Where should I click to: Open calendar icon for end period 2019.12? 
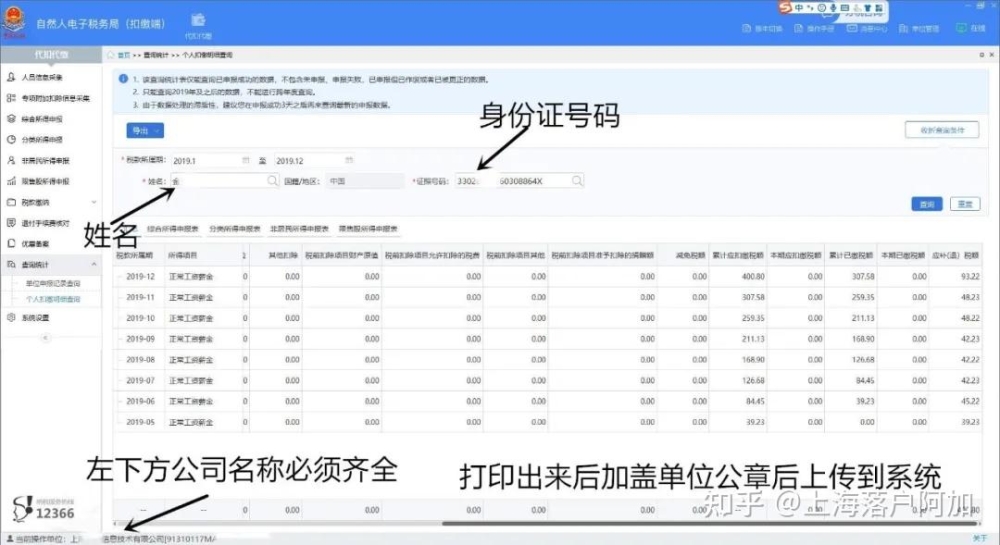tap(349, 161)
